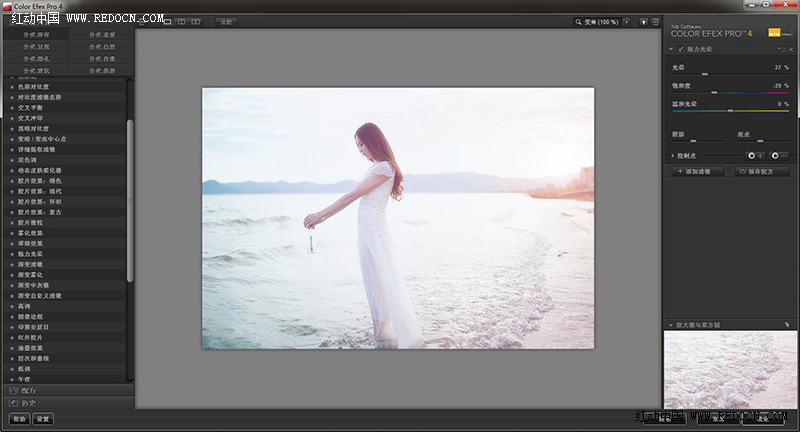Toggle favorite star beside 高调
Screen dimensions: 800x432
[12, 306]
